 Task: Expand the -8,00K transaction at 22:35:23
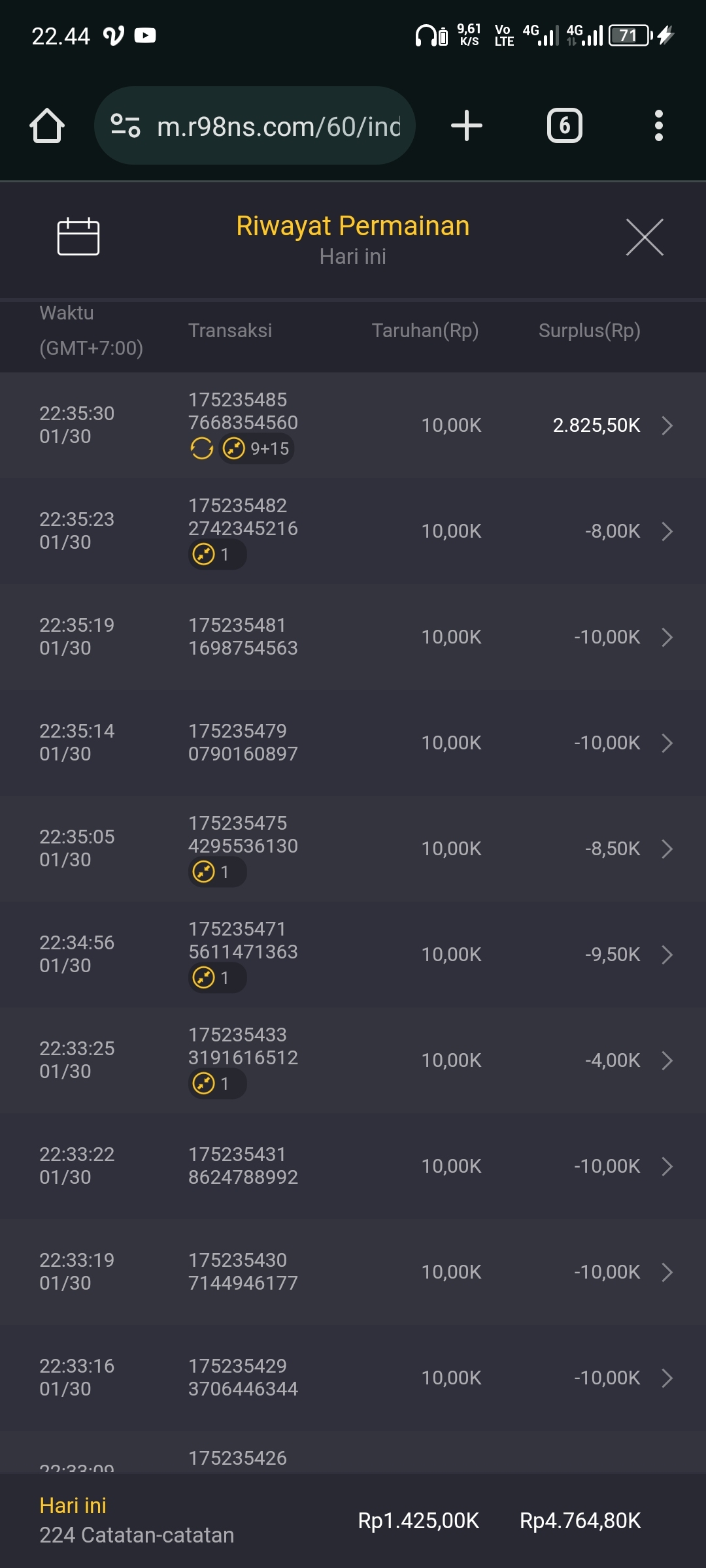[667, 531]
